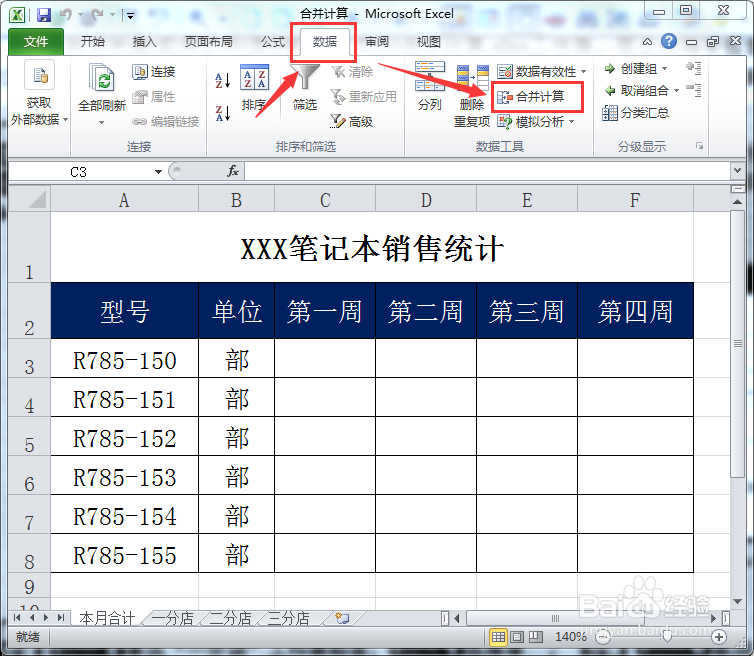Click the zoom in plus button
The width and height of the screenshot is (754, 656).
click(x=719, y=637)
